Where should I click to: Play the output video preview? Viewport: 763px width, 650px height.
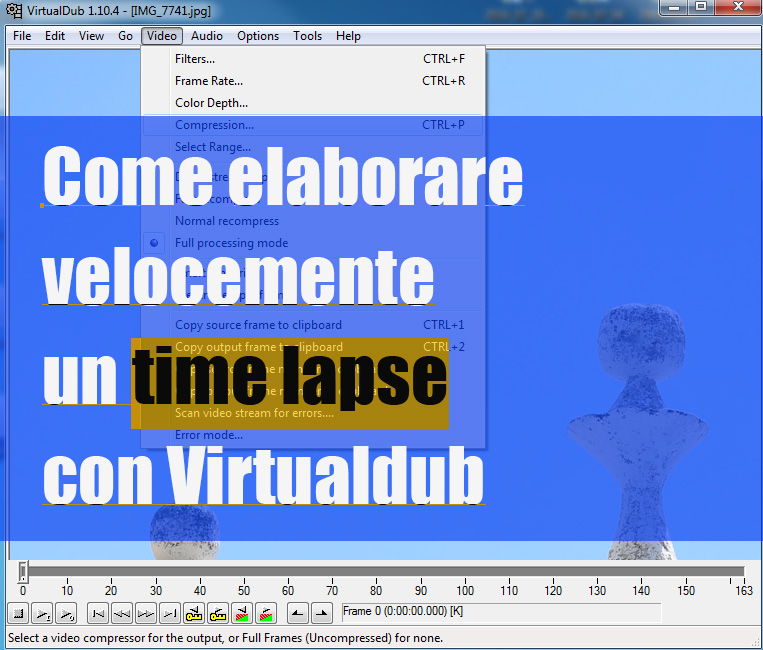coord(66,614)
